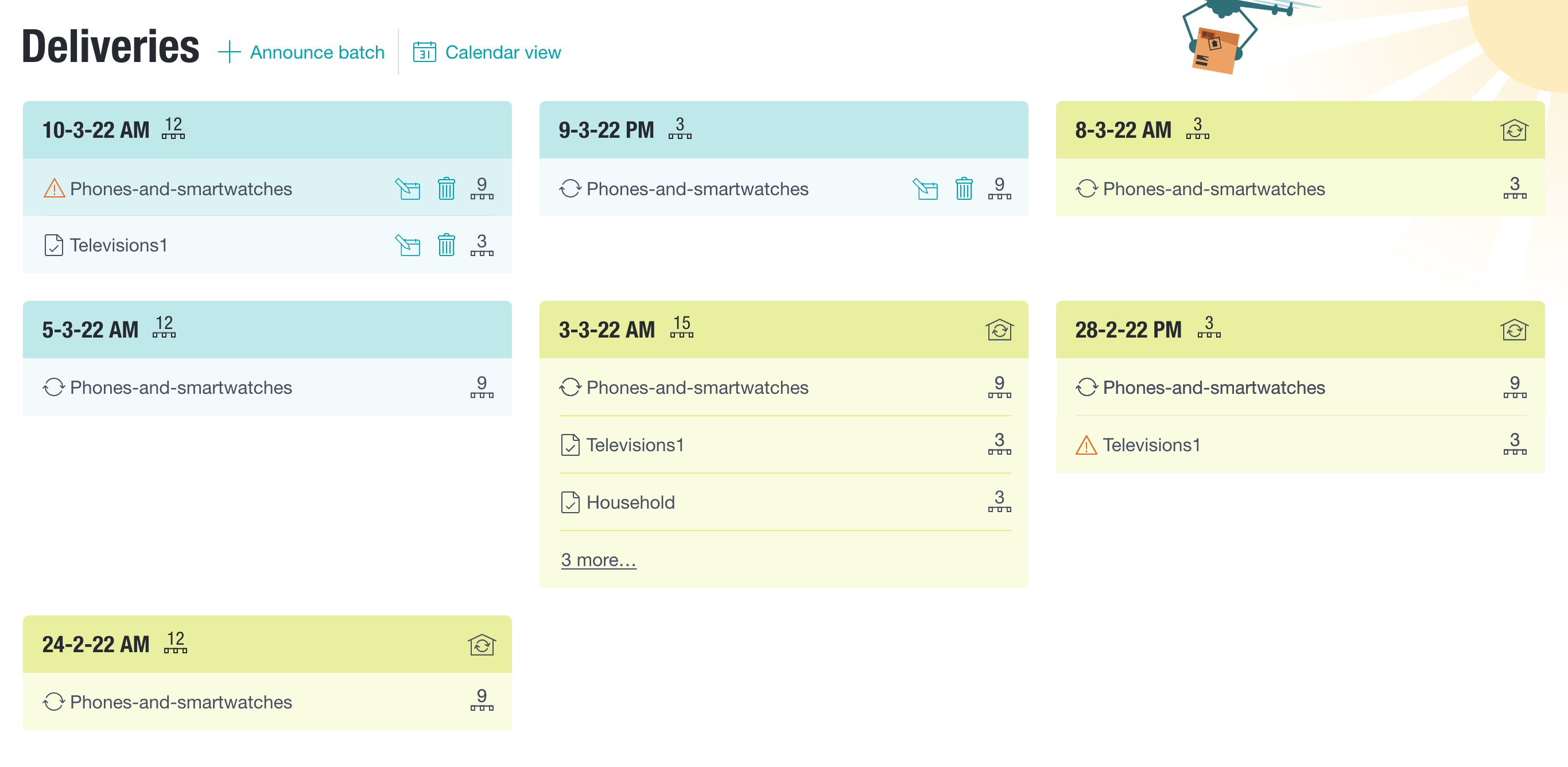
Task: Delete Televisions1 batch in 10-3-22 AM
Action: (x=446, y=245)
